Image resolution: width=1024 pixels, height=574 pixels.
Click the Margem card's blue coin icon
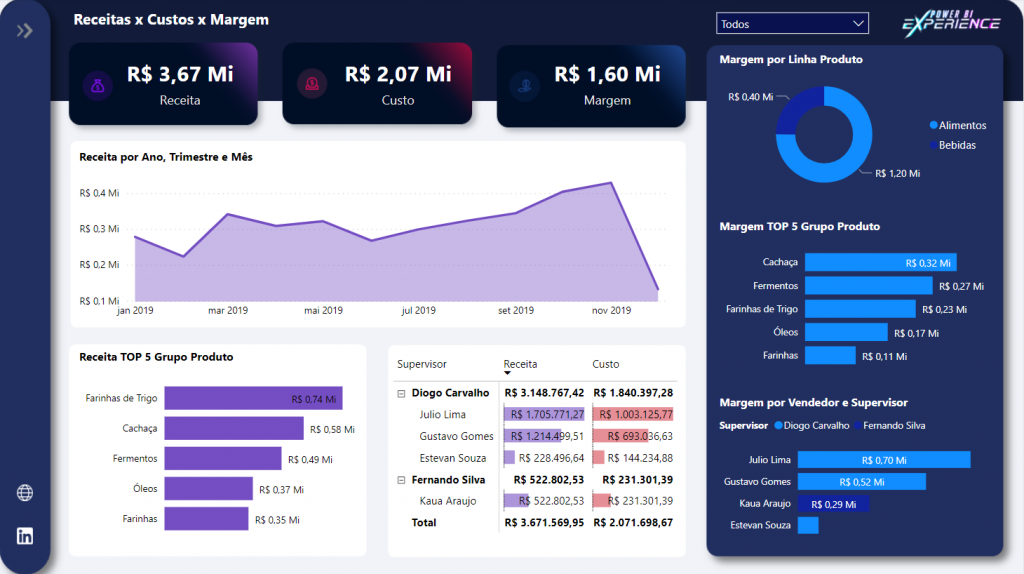click(x=526, y=85)
